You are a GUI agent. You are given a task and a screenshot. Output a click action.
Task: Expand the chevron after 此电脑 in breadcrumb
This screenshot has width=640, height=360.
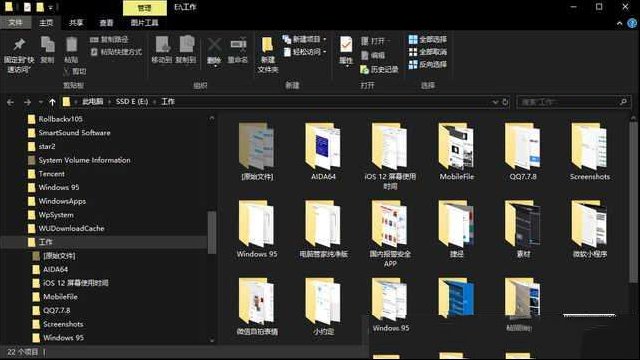pyautogui.click(x=109, y=102)
